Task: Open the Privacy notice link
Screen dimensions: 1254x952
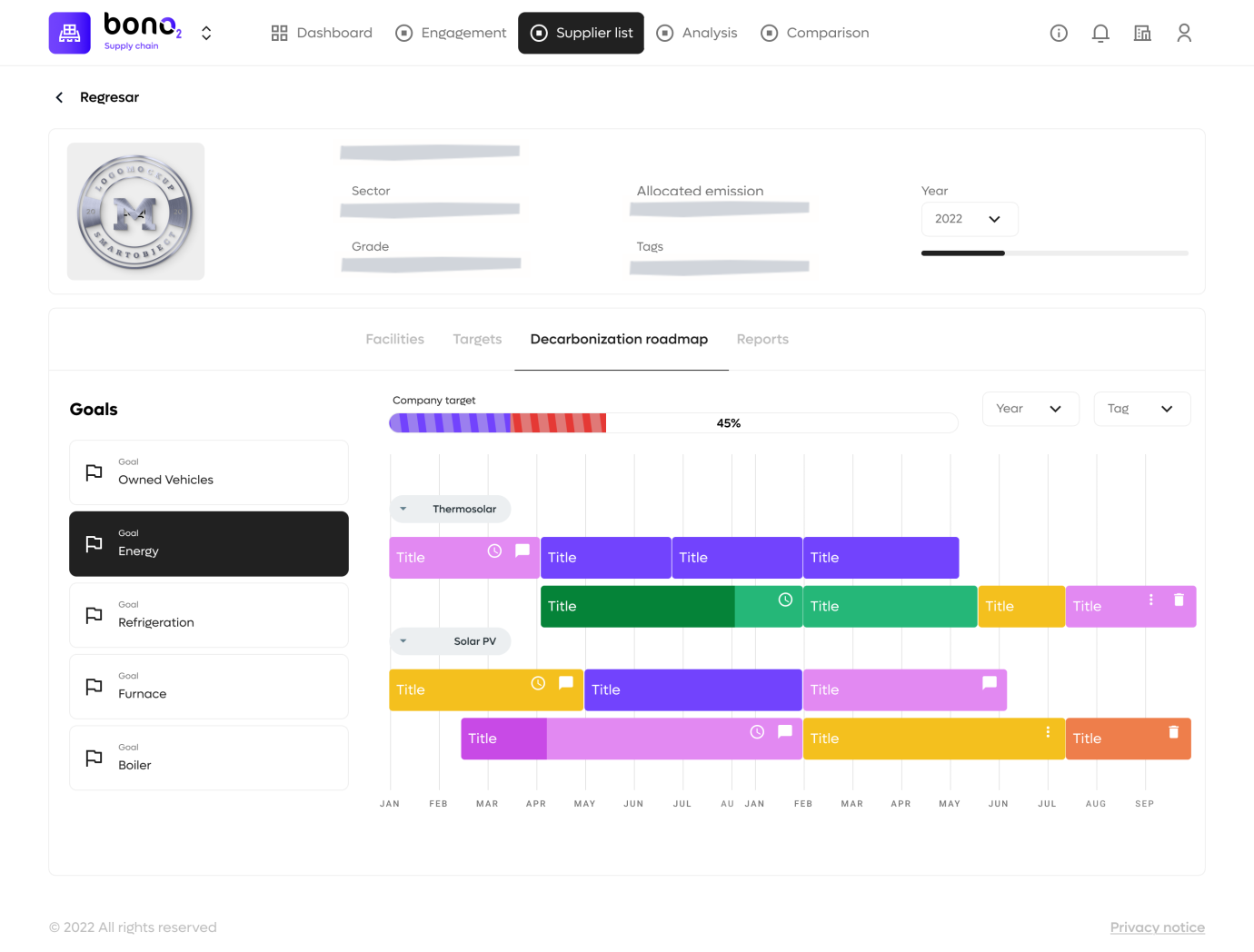Action: (1158, 927)
